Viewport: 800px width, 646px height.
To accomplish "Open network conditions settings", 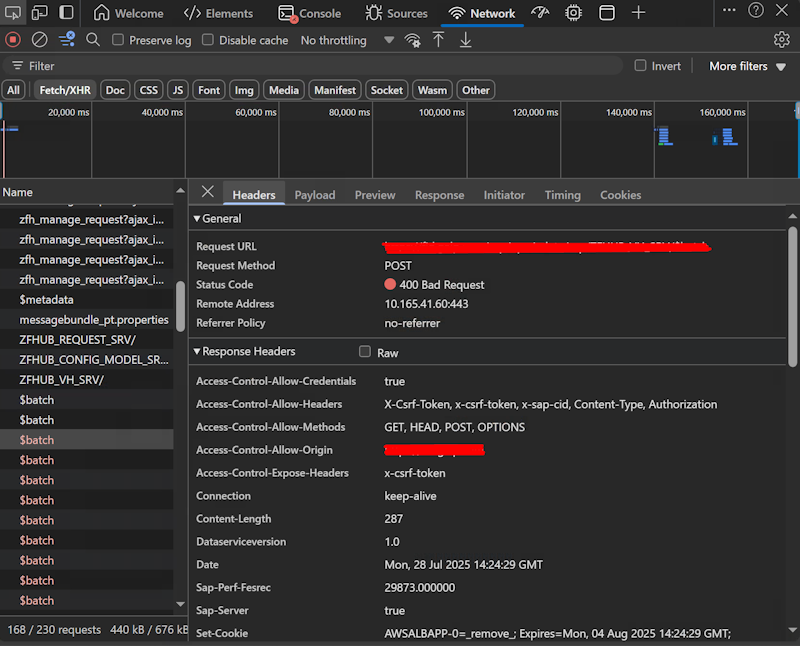I will click(x=412, y=39).
